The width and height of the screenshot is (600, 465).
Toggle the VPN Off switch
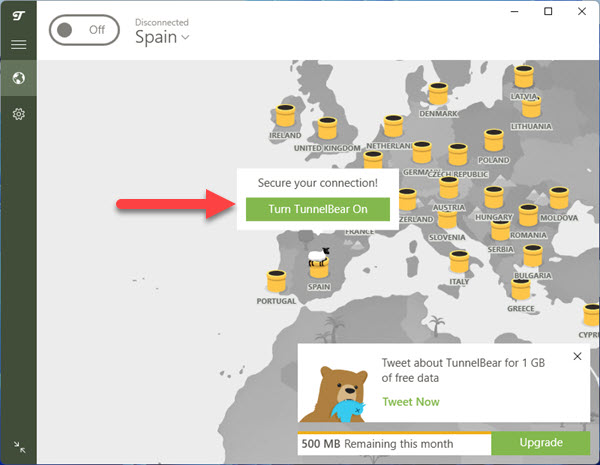click(x=84, y=30)
